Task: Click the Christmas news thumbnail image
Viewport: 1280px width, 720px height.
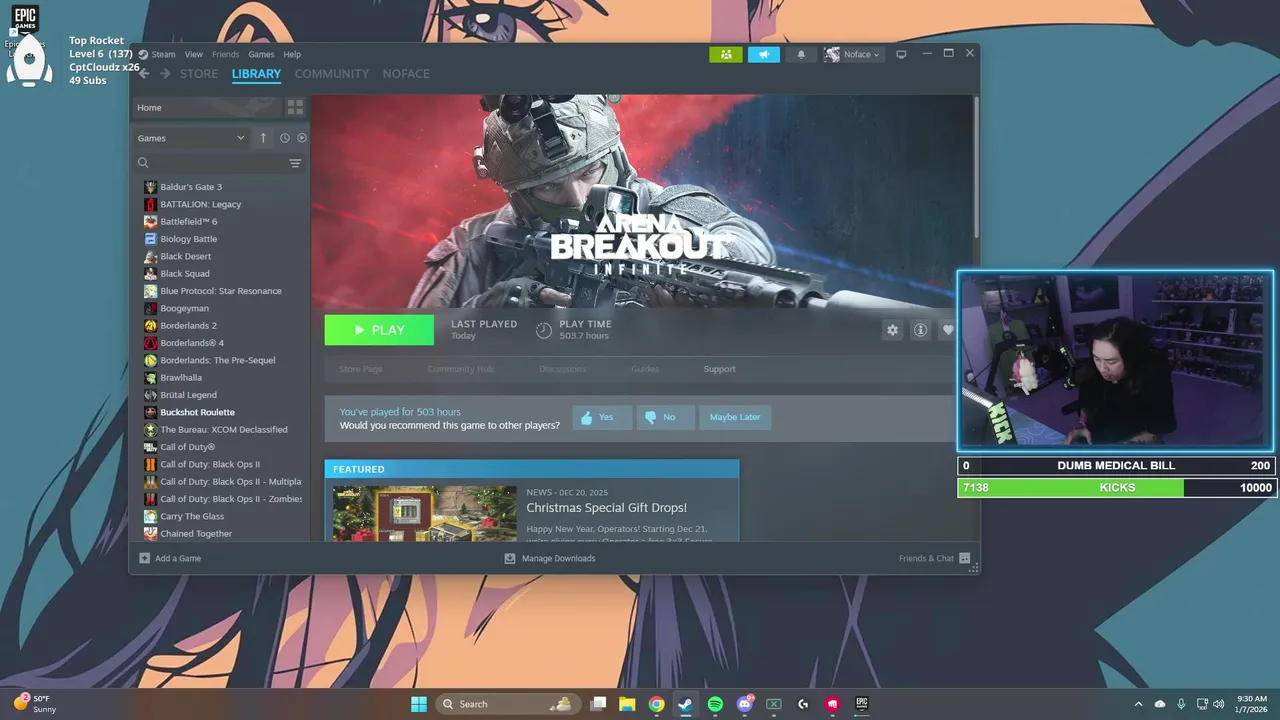Action: pos(425,513)
